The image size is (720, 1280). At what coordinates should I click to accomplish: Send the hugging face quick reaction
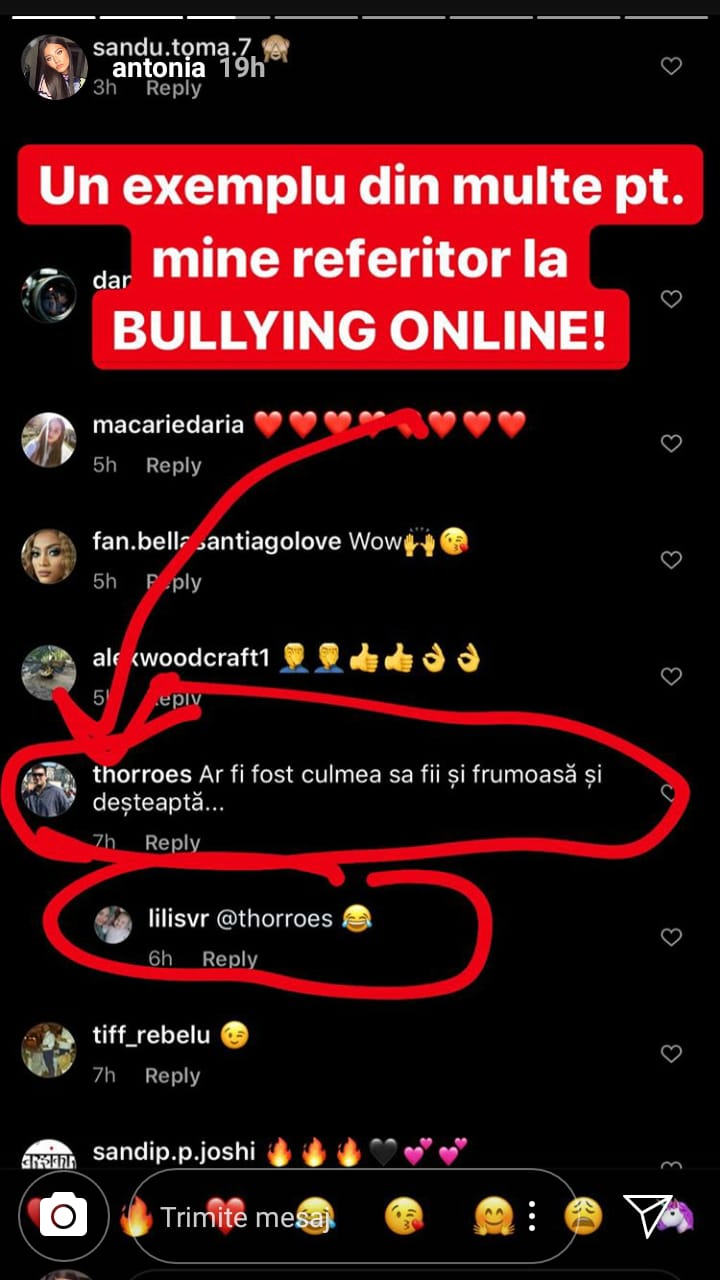click(493, 1216)
